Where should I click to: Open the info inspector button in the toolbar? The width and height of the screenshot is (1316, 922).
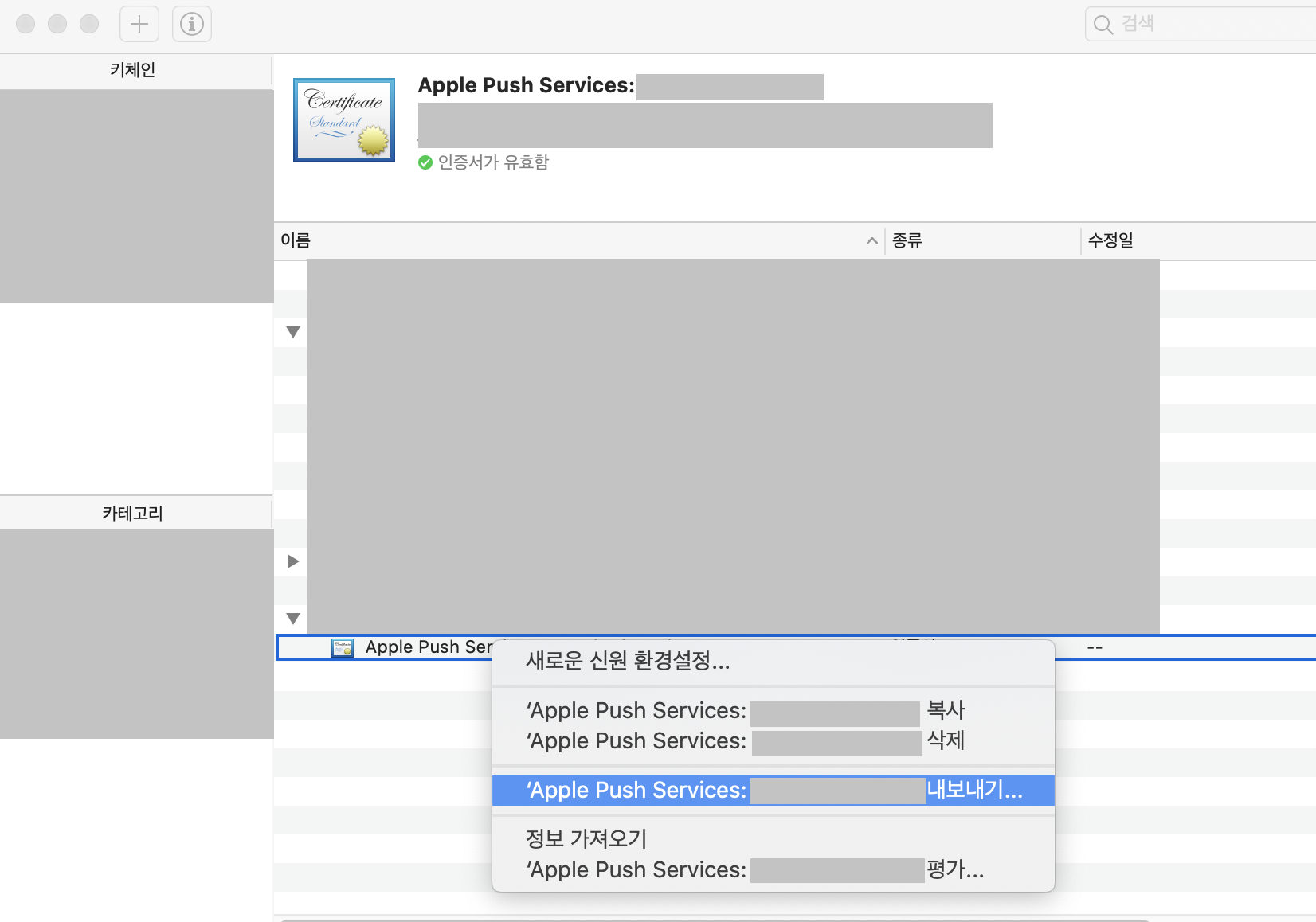pos(192,24)
